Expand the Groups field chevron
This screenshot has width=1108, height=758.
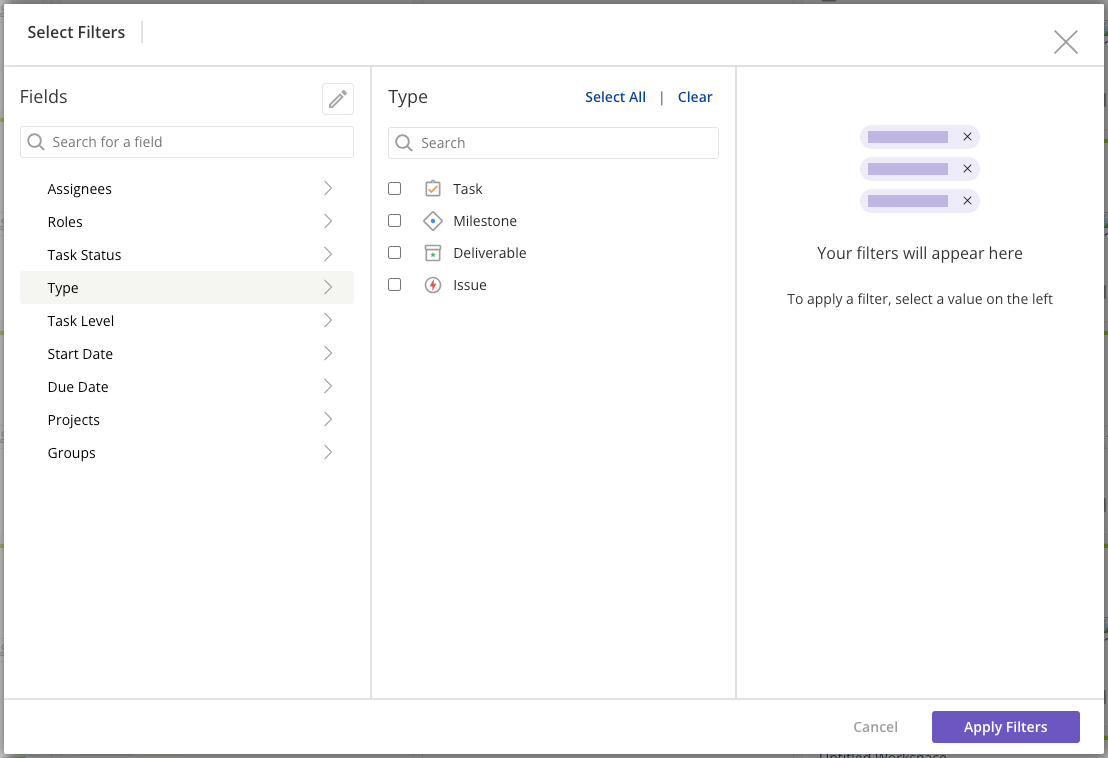[328, 452]
